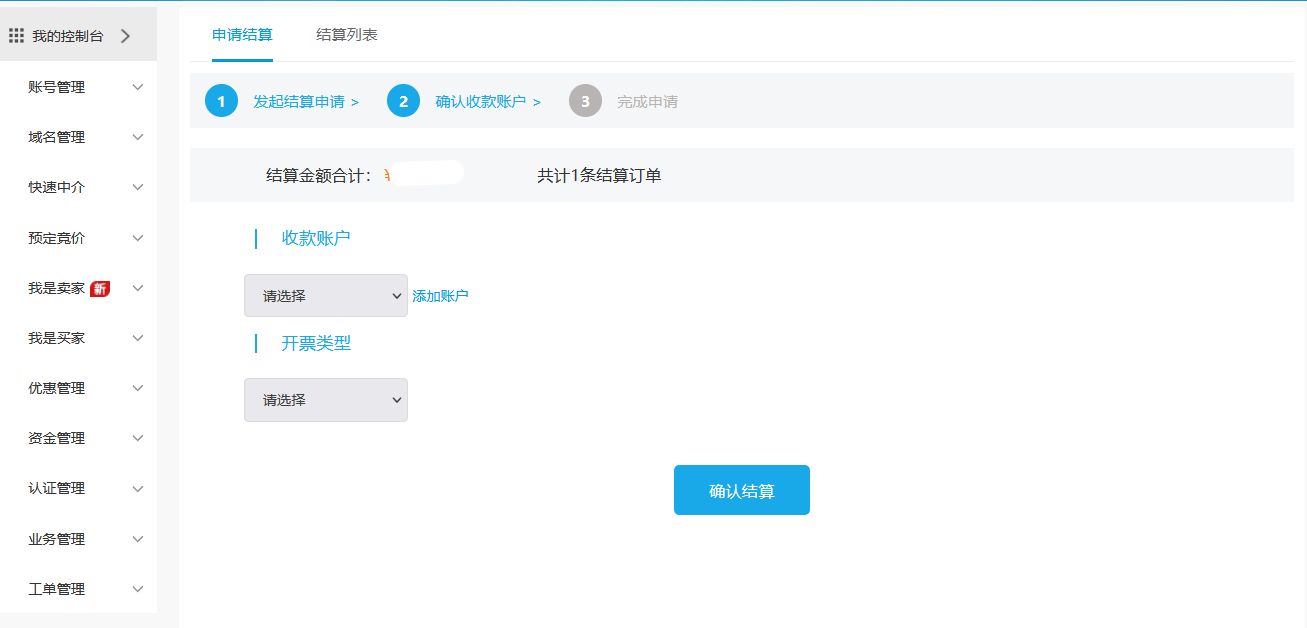Click the red 新 badge beside 我是卖家

pos(100,289)
